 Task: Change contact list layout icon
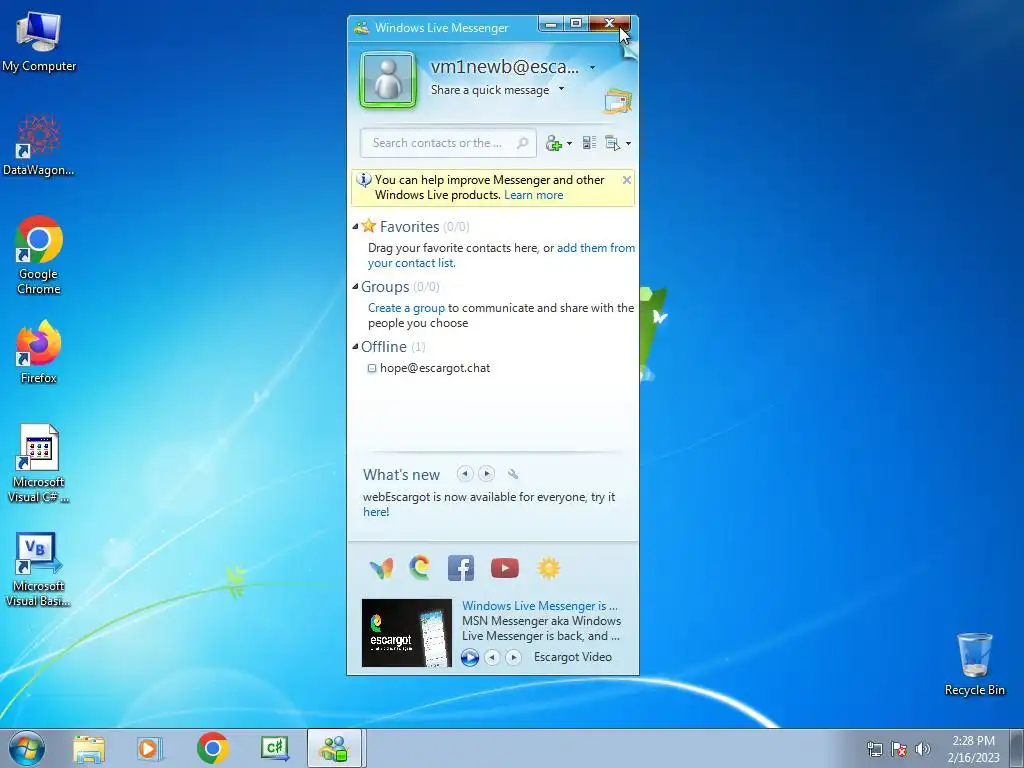pos(589,143)
